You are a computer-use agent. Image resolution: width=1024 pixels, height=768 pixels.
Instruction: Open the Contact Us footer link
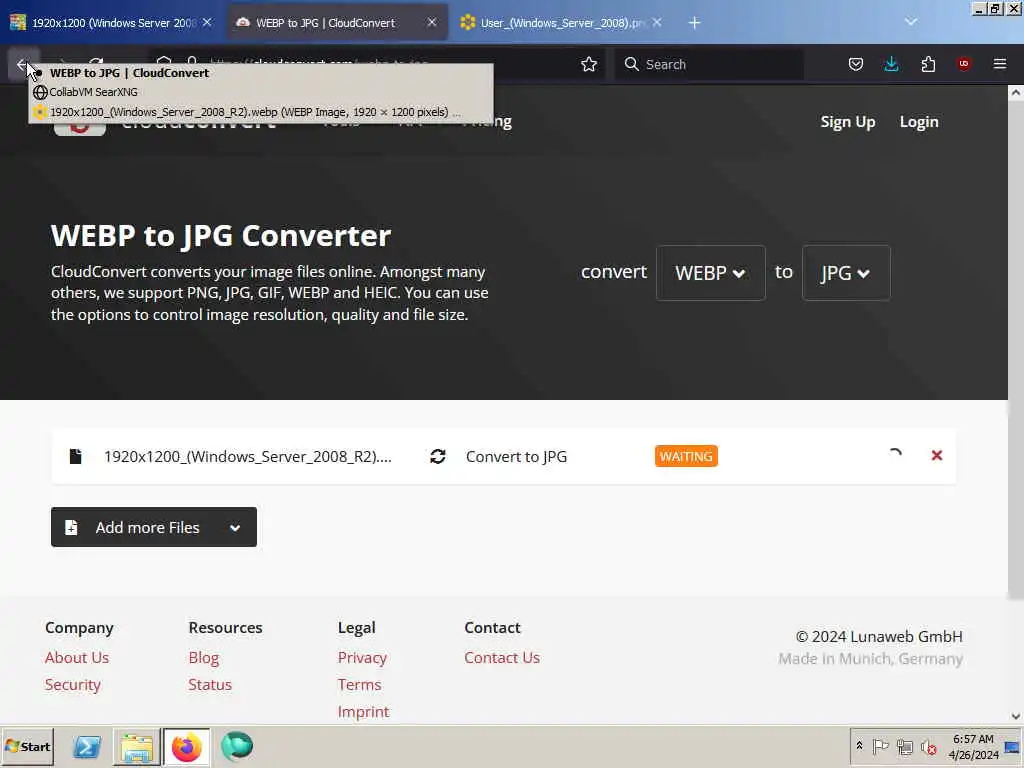(502, 658)
